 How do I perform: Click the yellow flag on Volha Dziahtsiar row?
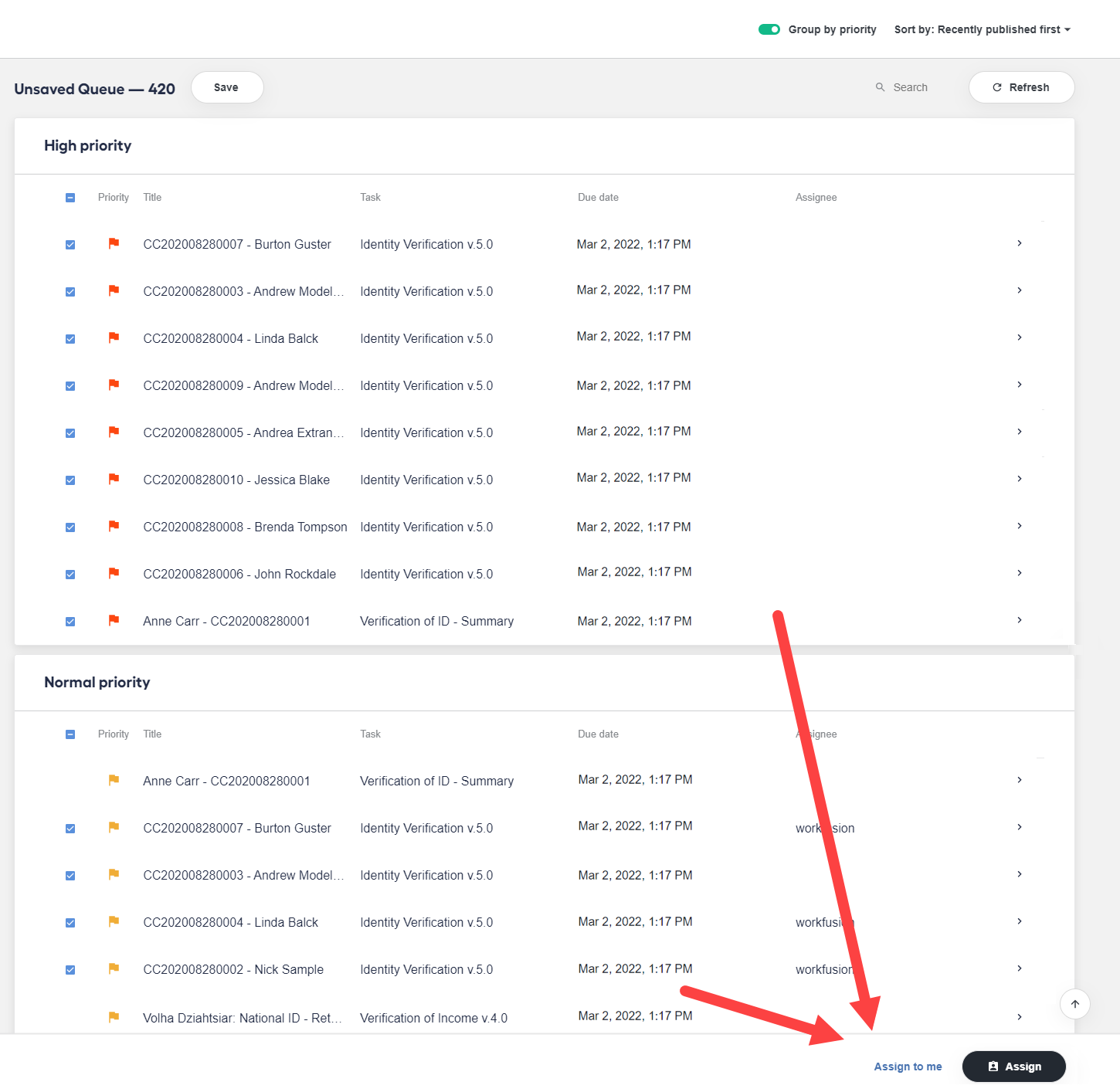coord(114,1017)
